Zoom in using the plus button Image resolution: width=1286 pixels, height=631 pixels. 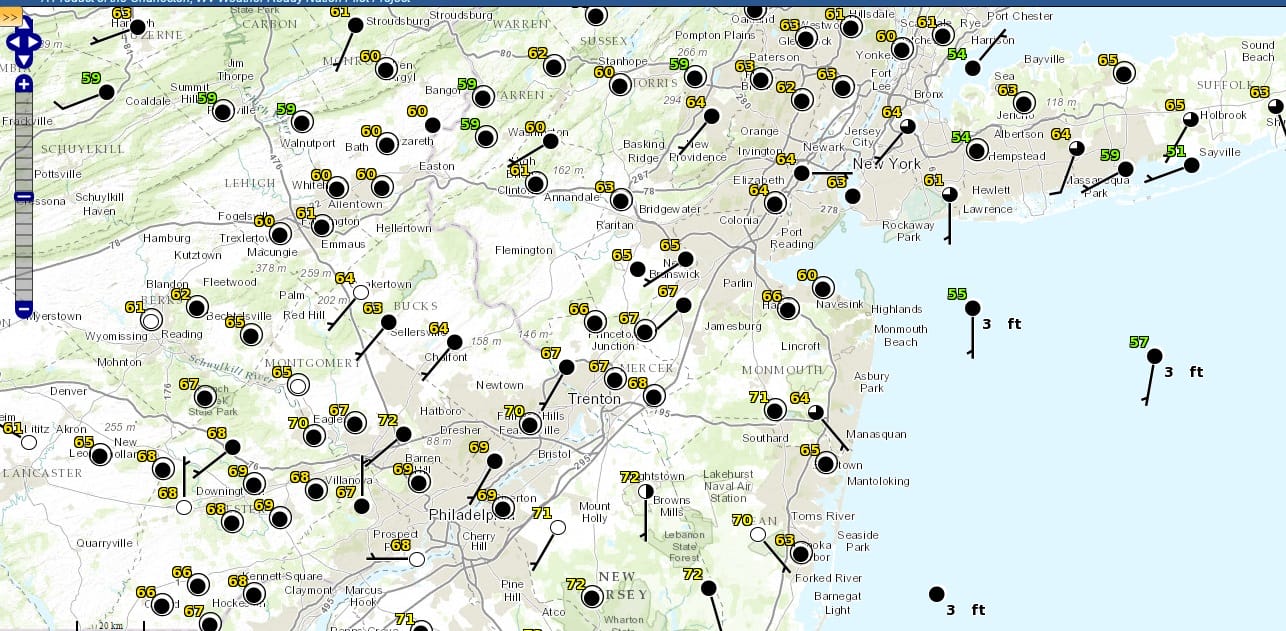[x=23, y=84]
